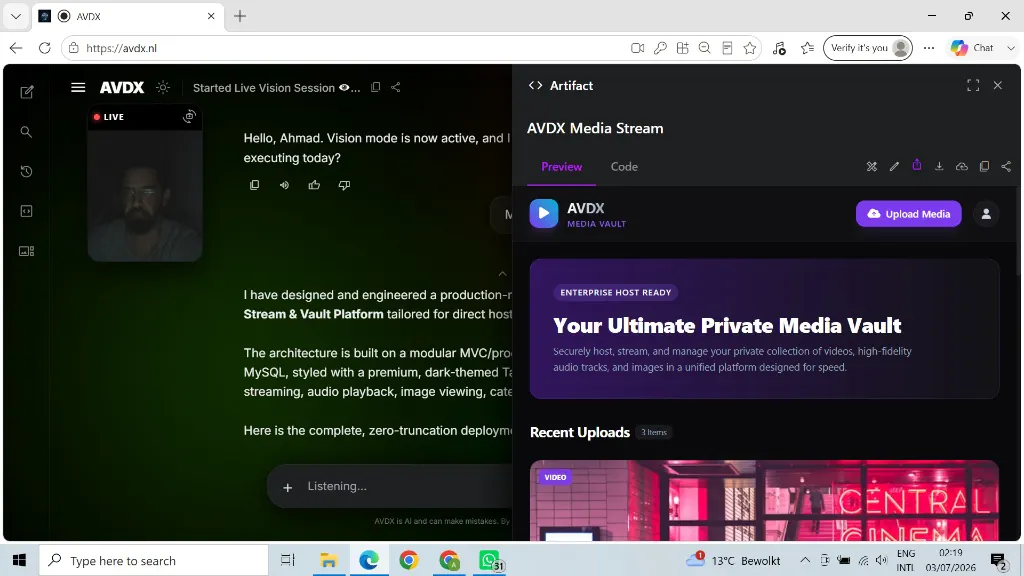Toggle the light/dark theme sun icon

163,88
